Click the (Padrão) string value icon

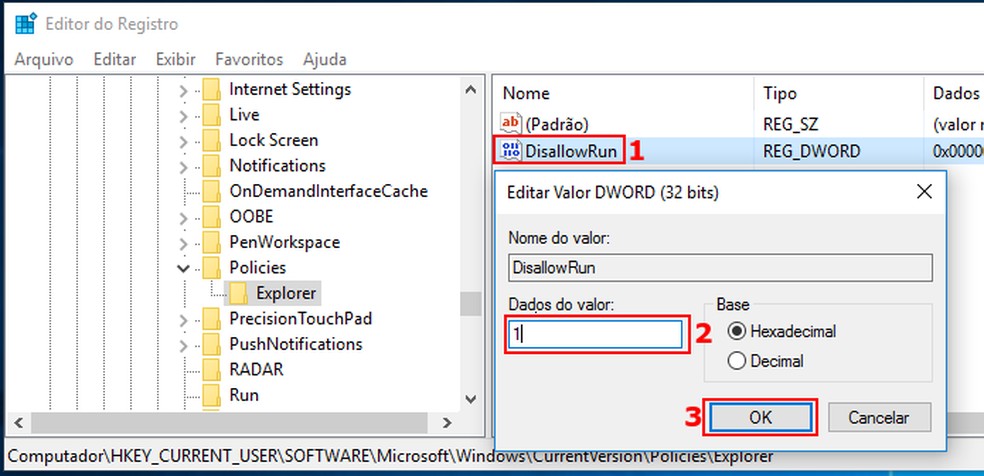click(511, 123)
